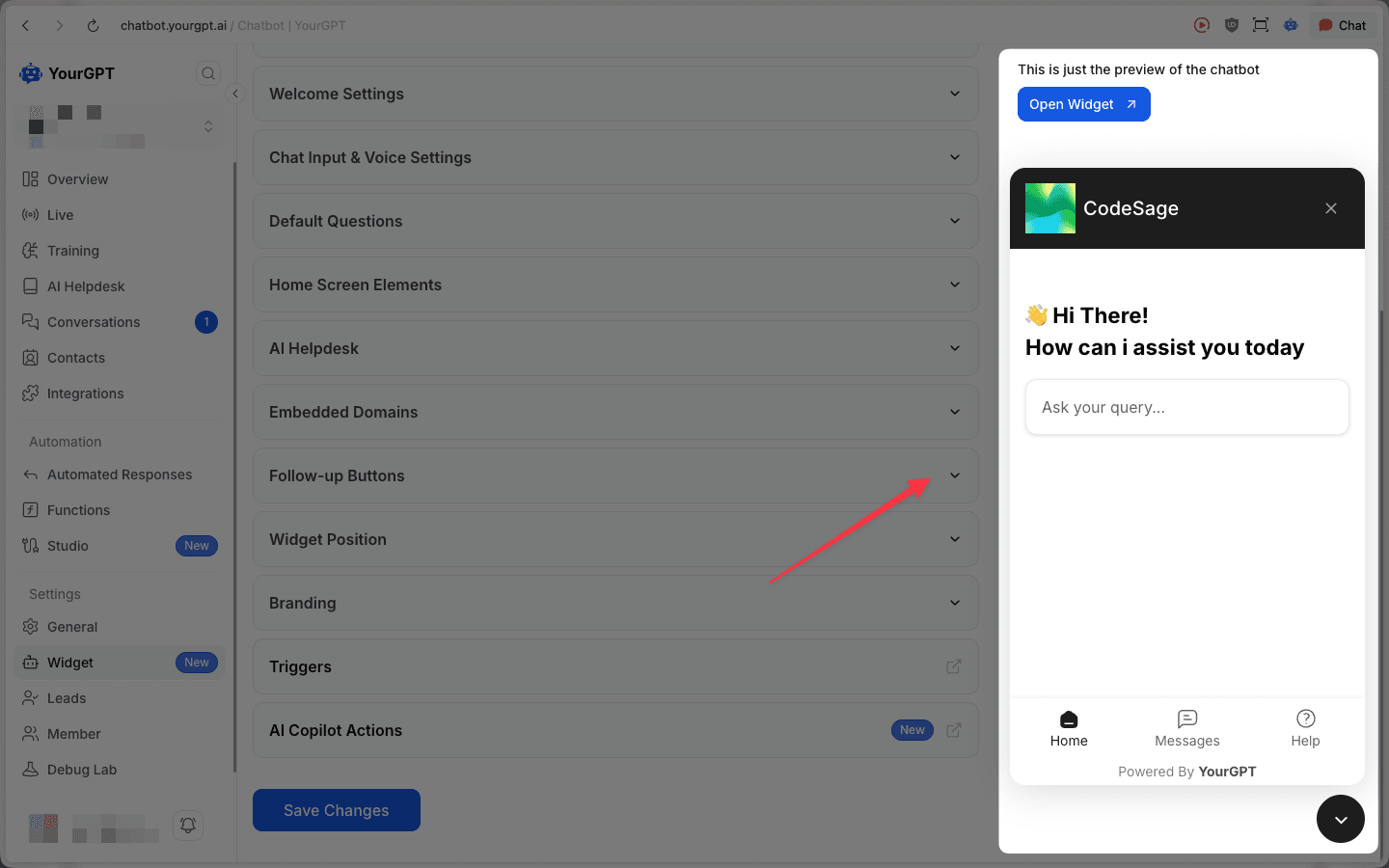1389x868 pixels.
Task: Click the Integrations puzzle icon
Action: pyautogui.click(x=30, y=393)
